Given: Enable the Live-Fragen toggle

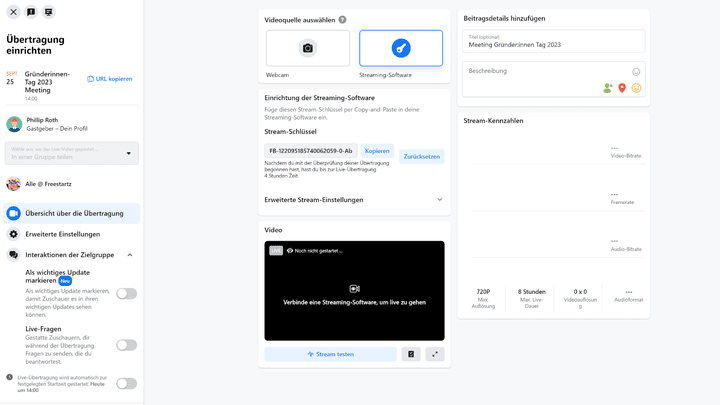Looking at the screenshot, I should click(x=126, y=345).
